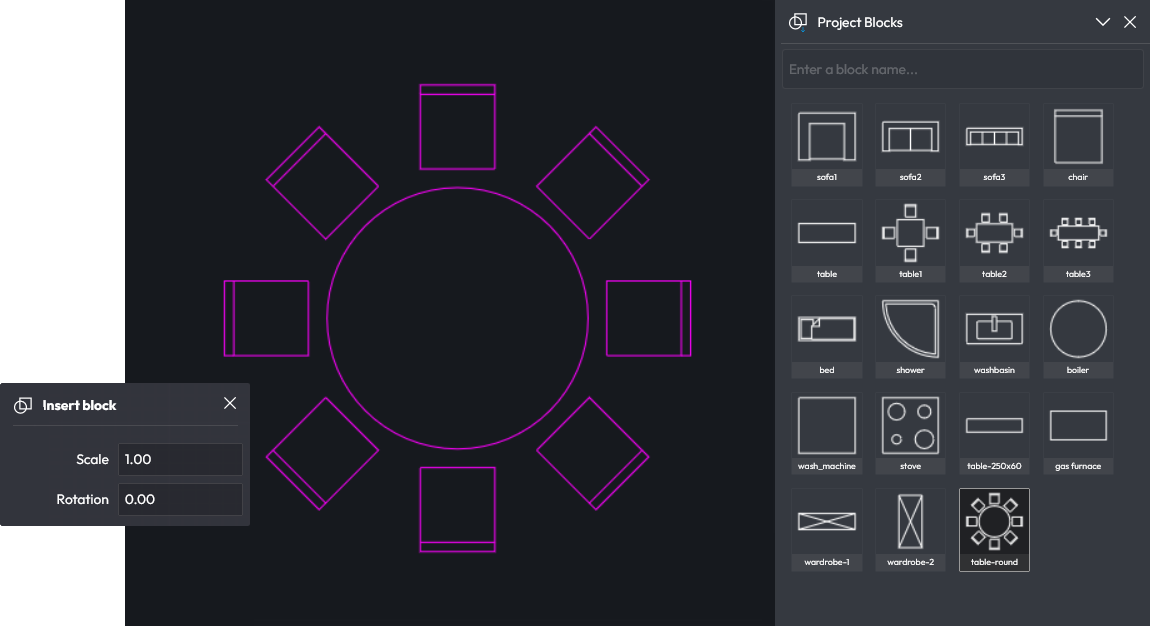Collapse the Project Blocks panel chevron
Image resolution: width=1150 pixels, height=626 pixels.
coord(1103,22)
